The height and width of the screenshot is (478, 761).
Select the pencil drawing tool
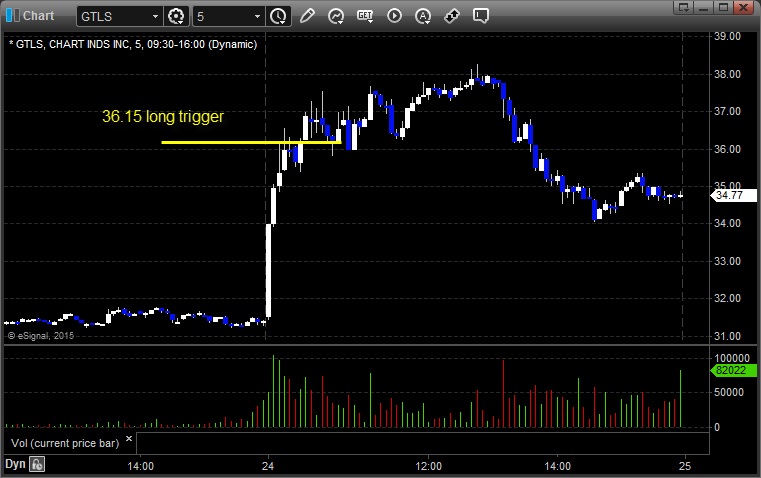(x=307, y=16)
